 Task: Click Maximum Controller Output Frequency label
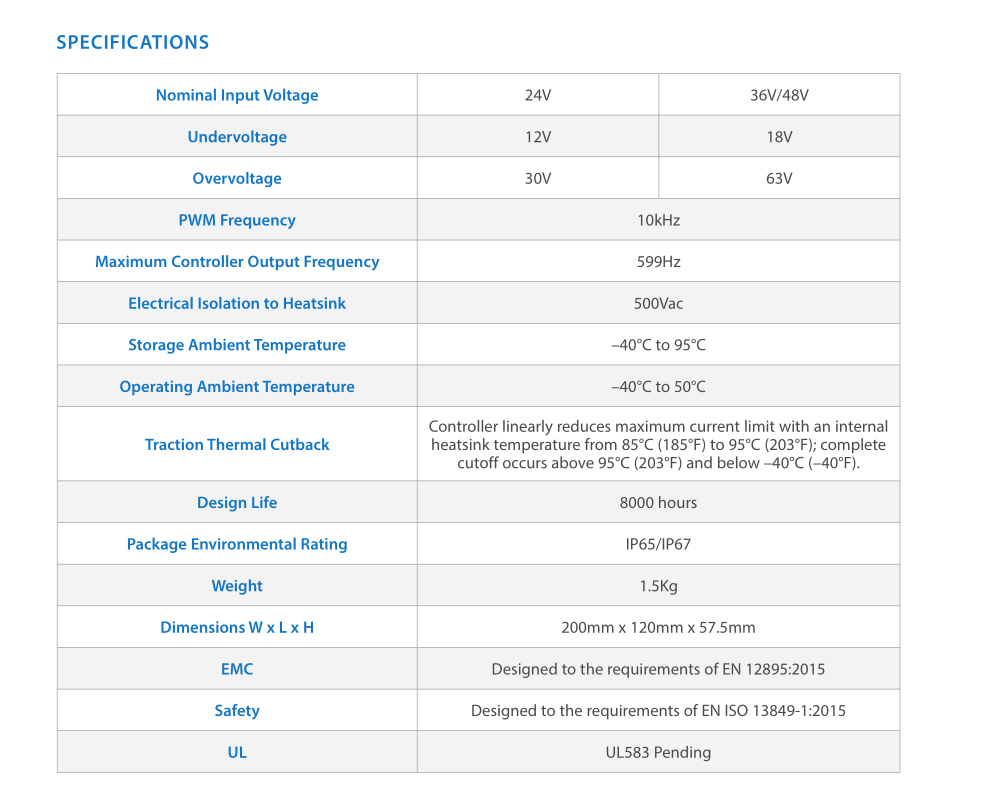point(237,262)
